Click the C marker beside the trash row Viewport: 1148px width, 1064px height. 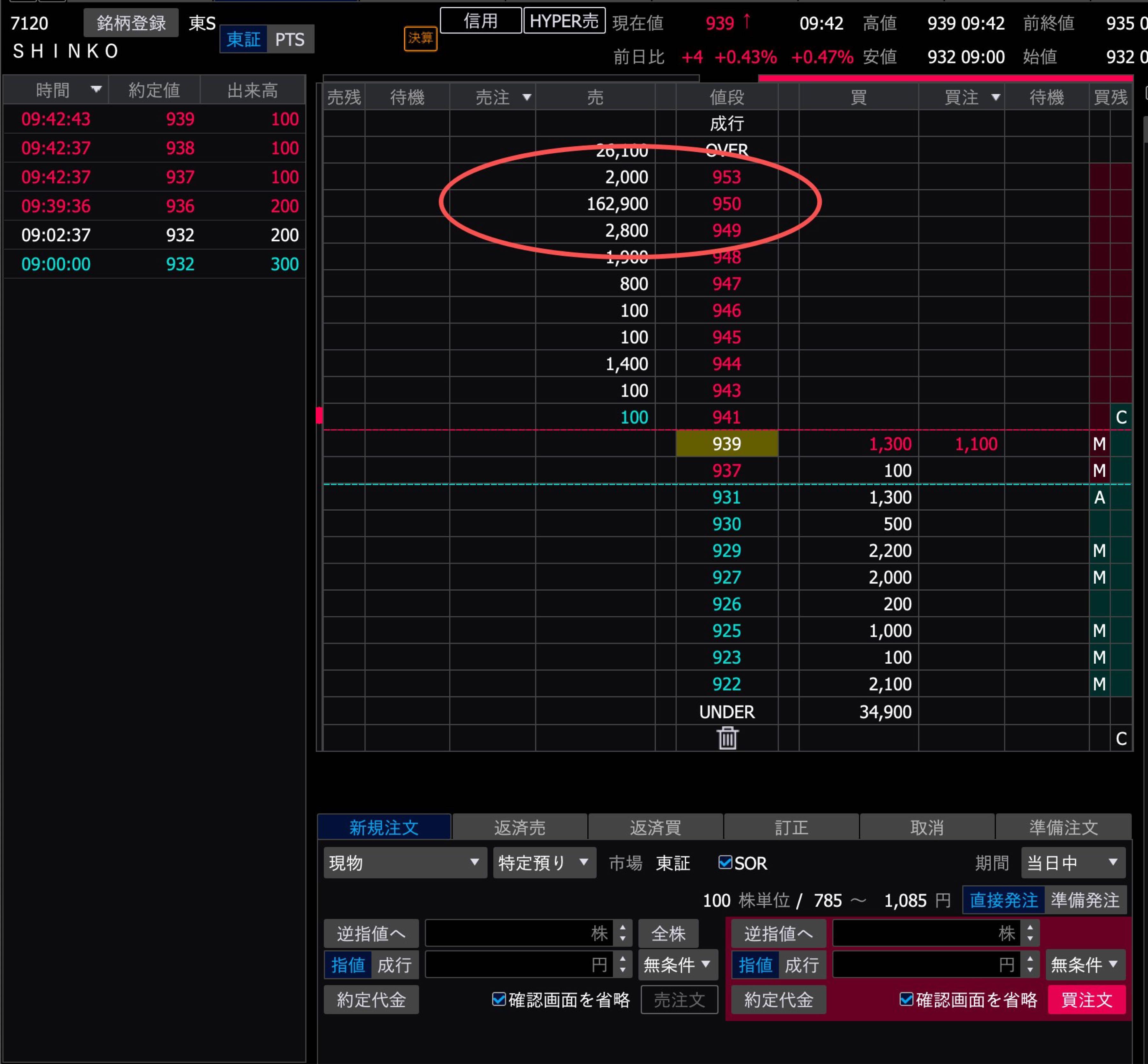tap(1121, 739)
